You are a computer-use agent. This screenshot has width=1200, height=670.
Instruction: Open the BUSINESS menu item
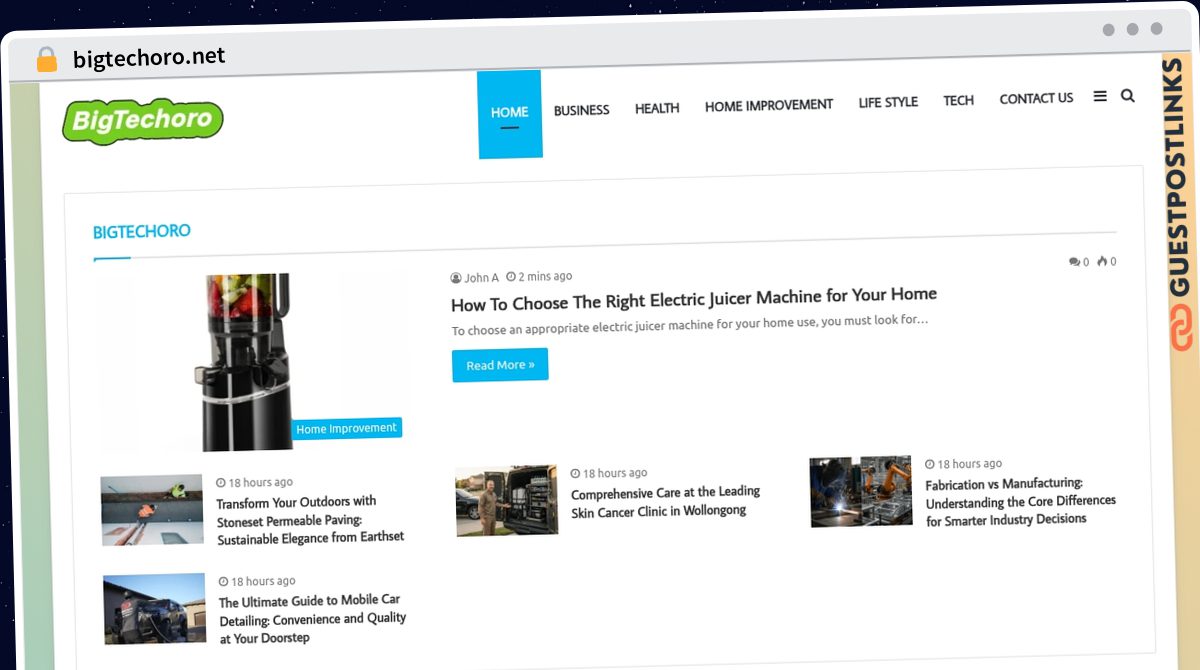click(581, 110)
